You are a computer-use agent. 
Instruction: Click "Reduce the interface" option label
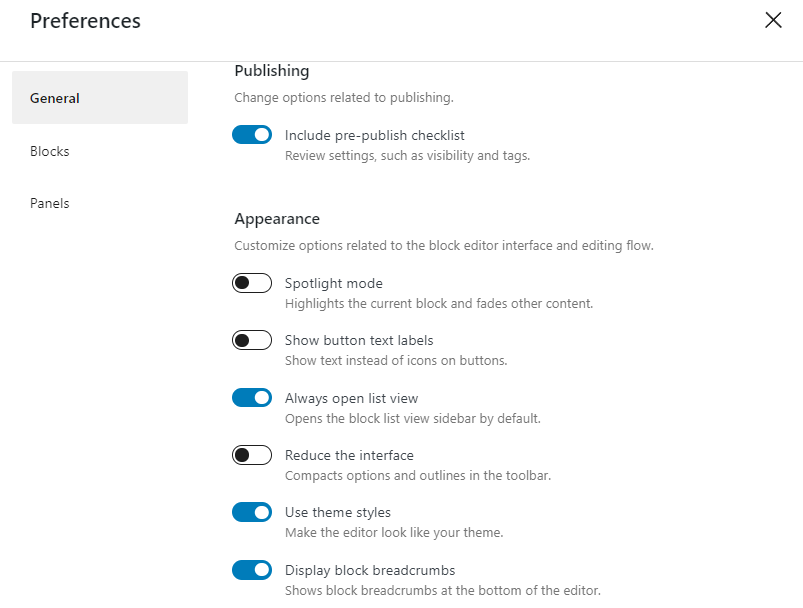pyautogui.click(x=349, y=455)
